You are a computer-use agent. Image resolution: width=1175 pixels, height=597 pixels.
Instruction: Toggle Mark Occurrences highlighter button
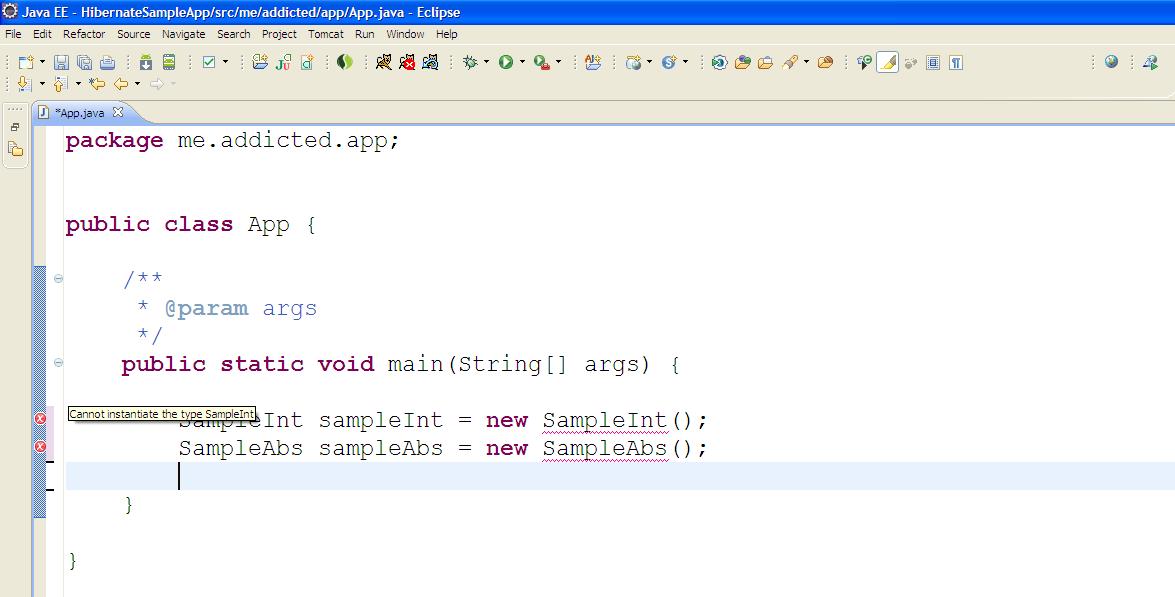point(887,63)
